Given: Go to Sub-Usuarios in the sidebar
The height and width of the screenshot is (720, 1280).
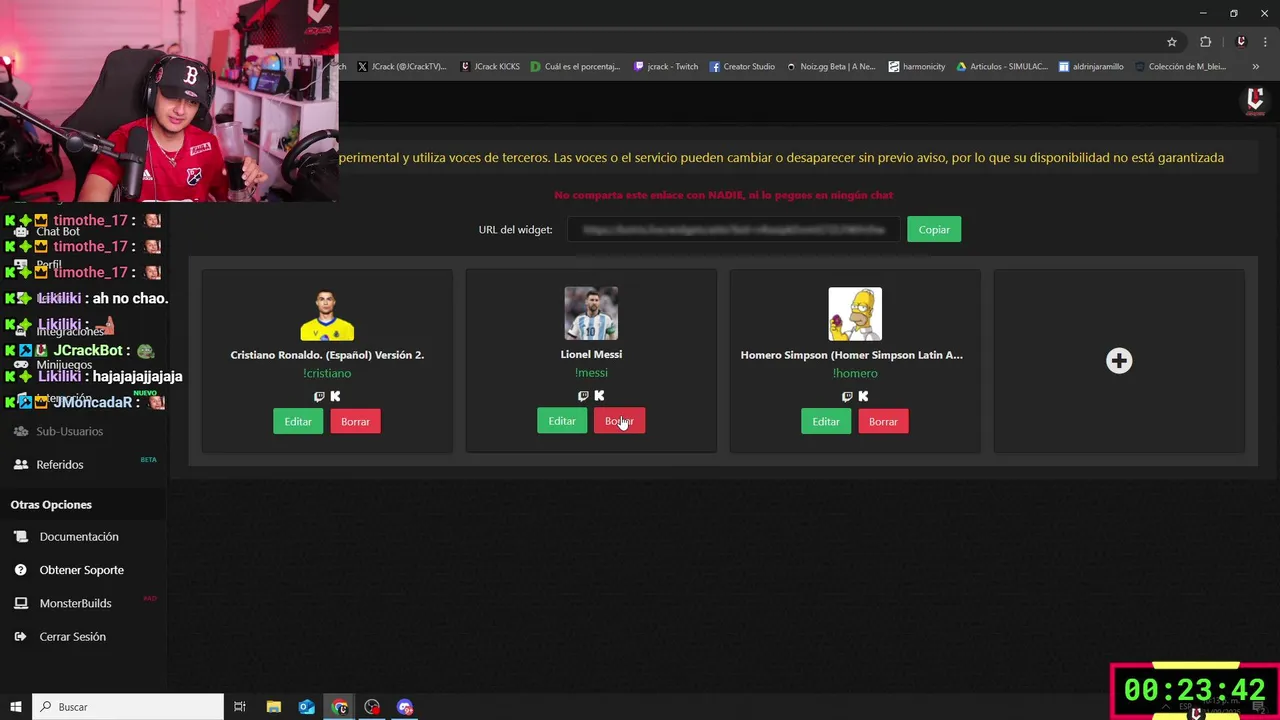Looking at the screenshot, I should [69, 431].
